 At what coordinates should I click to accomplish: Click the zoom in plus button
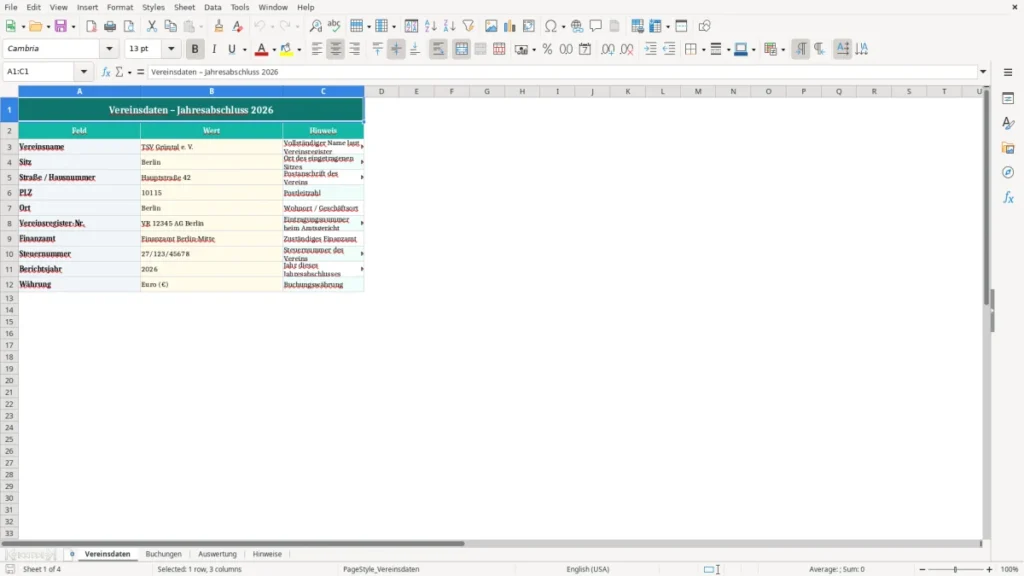(x=989, y=569)
